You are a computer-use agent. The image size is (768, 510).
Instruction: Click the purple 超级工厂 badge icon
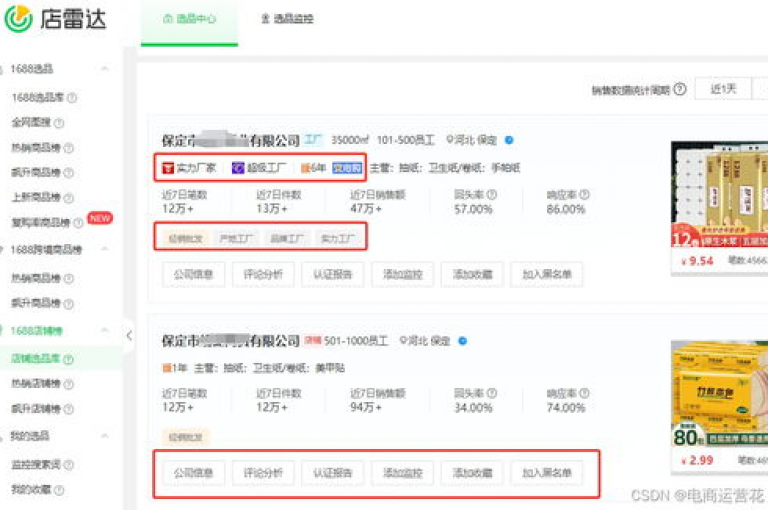click(x=238, y=168)
